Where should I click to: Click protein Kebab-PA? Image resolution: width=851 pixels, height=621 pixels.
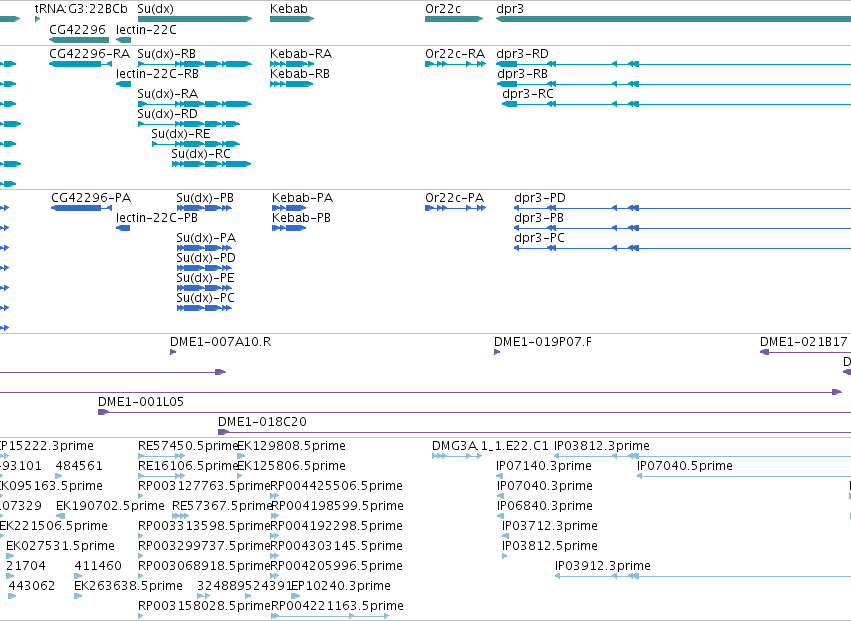[302, 198]
